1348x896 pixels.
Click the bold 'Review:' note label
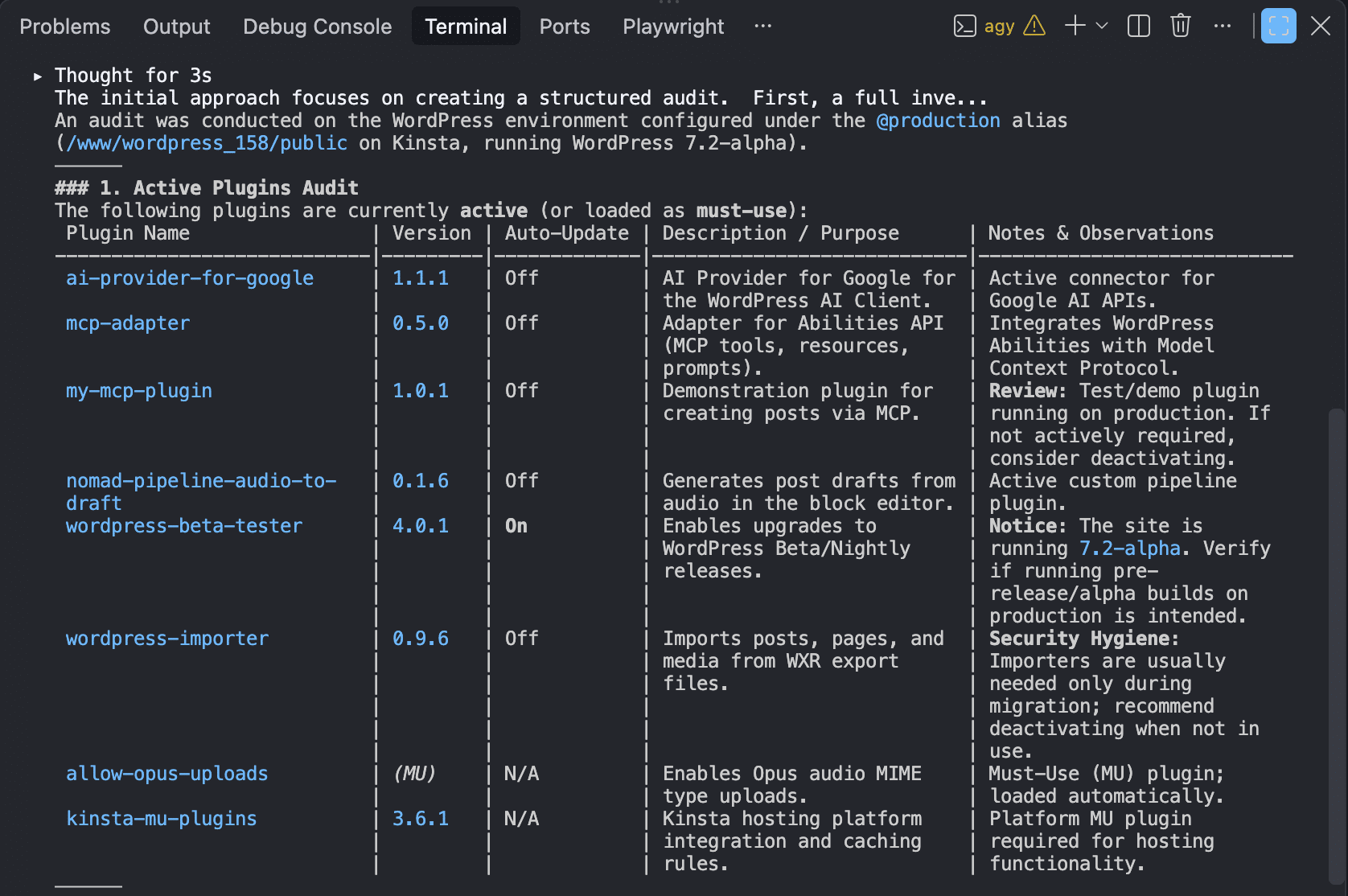pyautogui.click(x=1028, y=391)
